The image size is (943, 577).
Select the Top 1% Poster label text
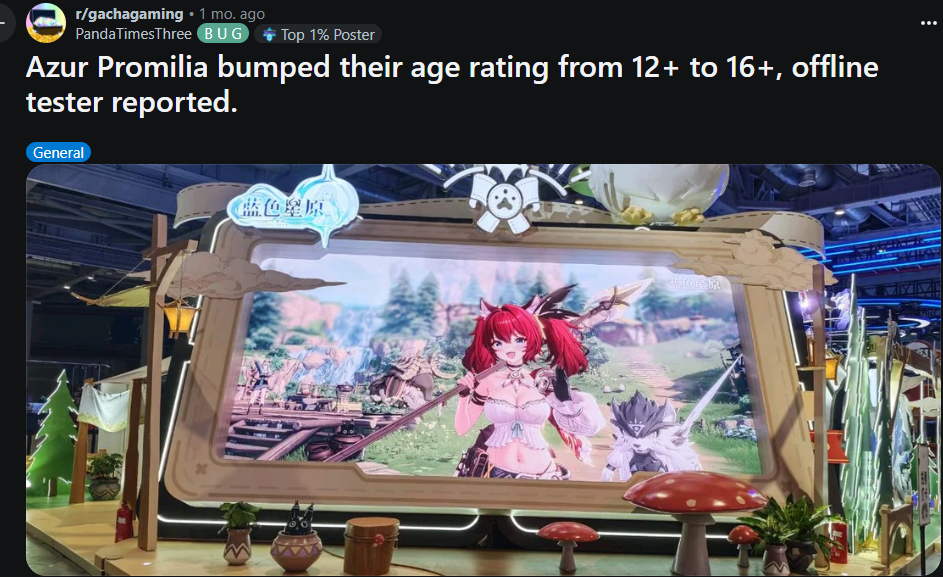pos(328,35)
